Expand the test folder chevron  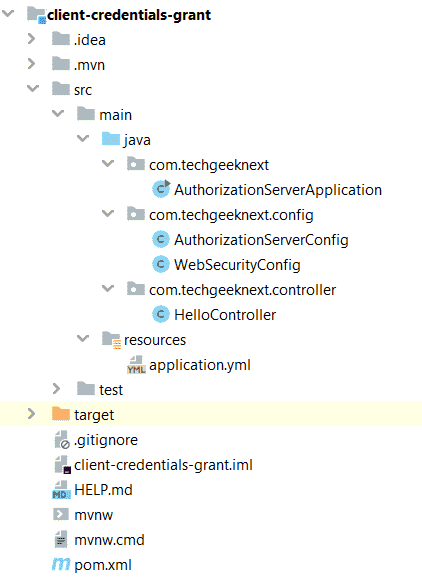tap(56, 389)
